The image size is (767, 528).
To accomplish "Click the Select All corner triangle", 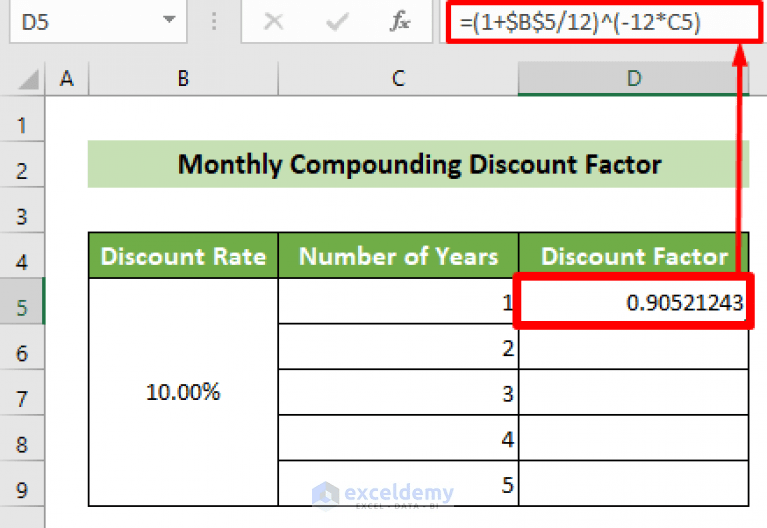I will [28, 80].
